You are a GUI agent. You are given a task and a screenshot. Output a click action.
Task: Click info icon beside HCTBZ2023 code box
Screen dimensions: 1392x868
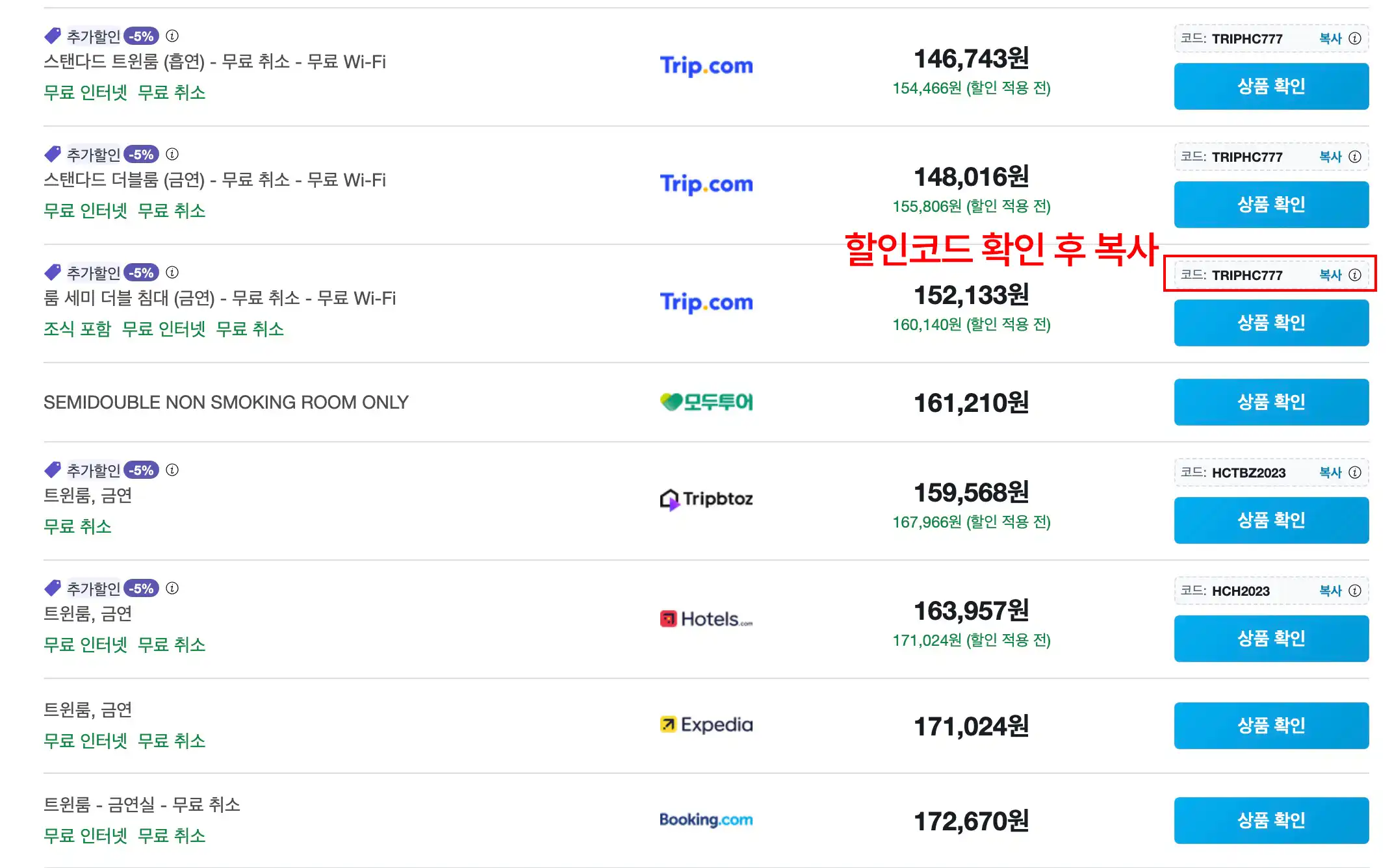click(1355, 472)
